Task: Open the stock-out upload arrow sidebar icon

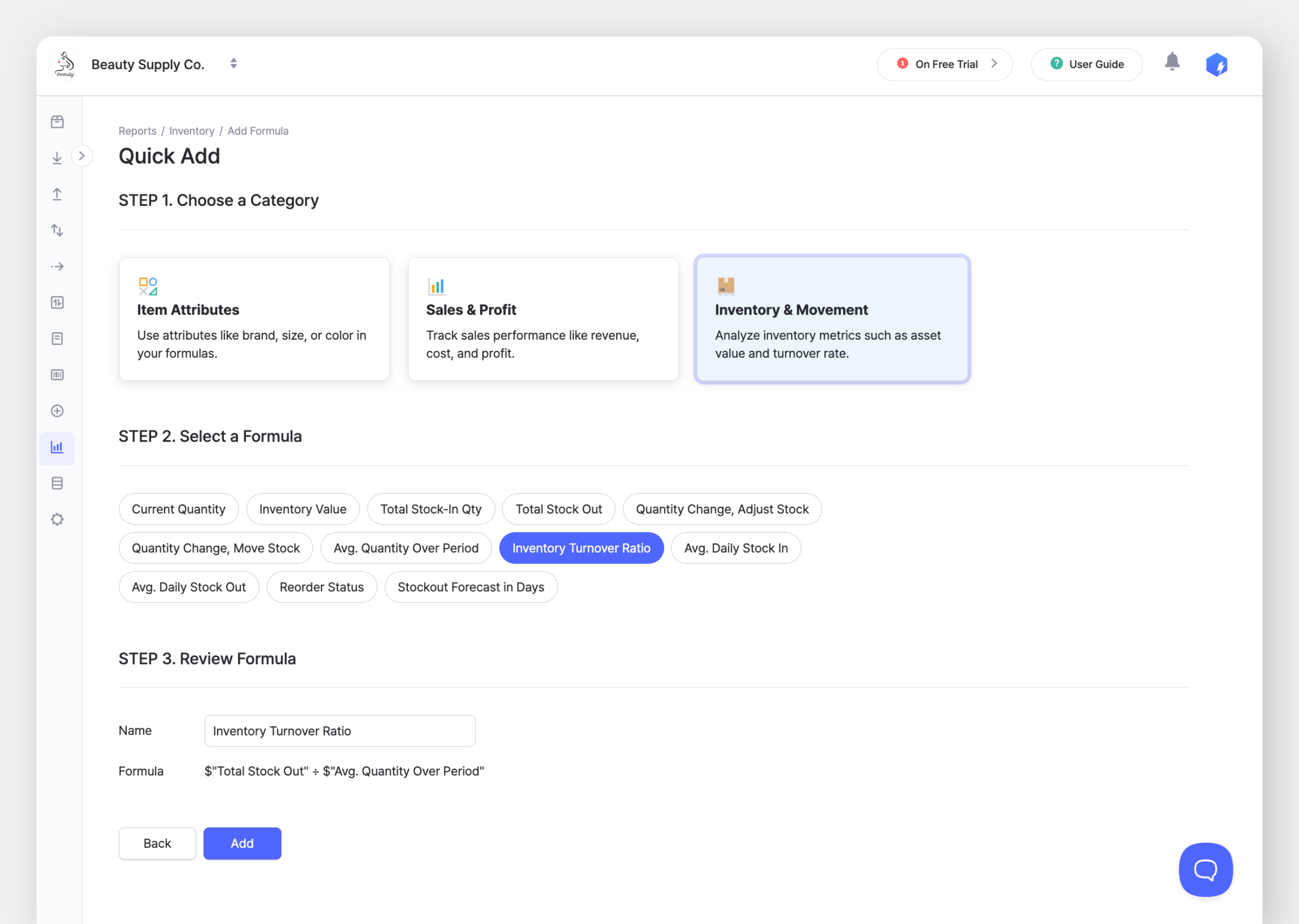Action: tap(57, 194)
